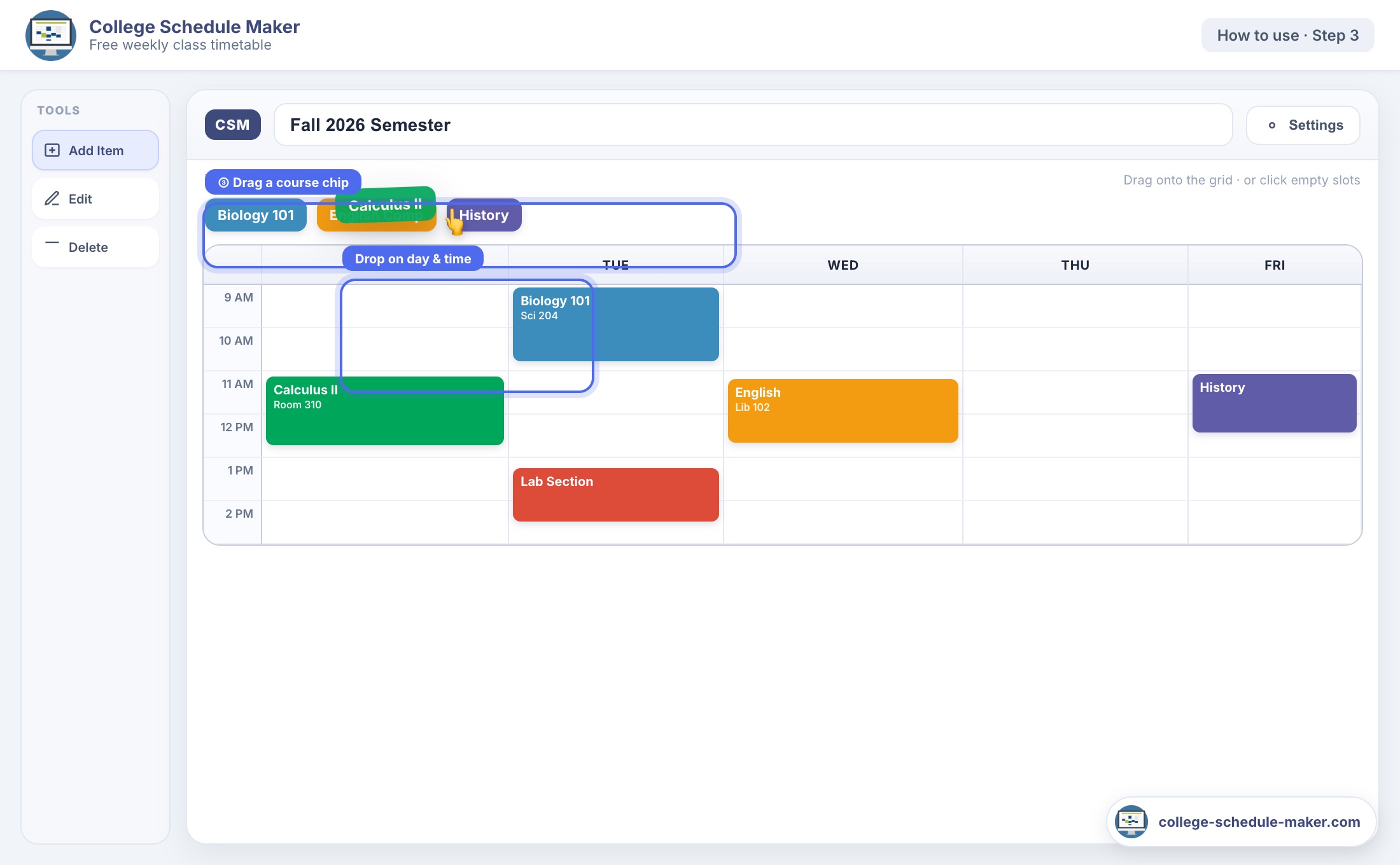Open the Settings button
The width and height of the screenshot is (1400, 865).
coord(1303,125)
